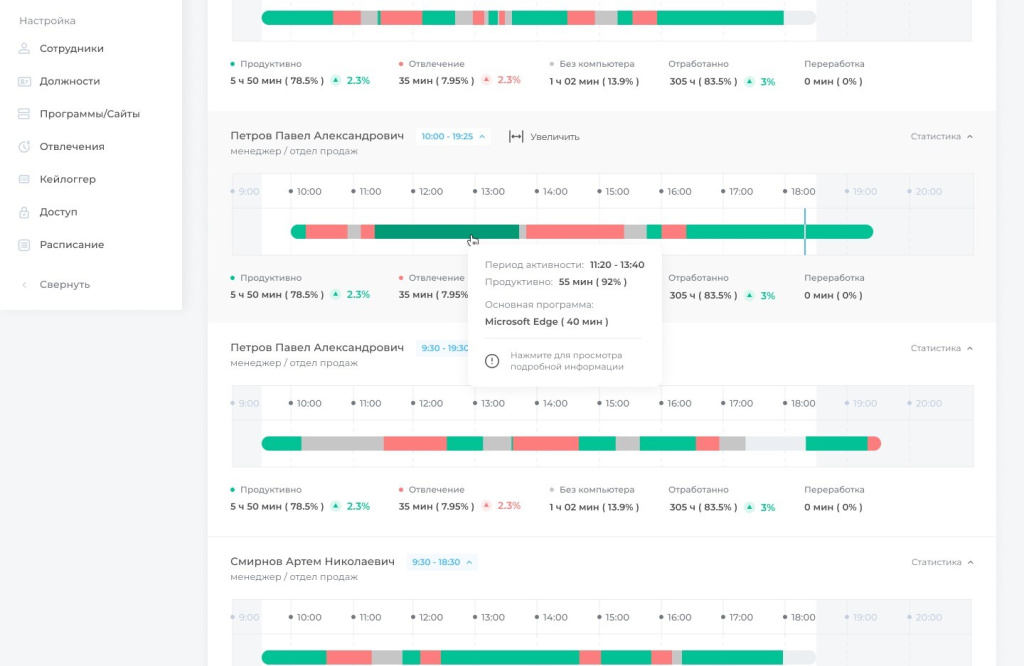Image resolution: width=1024 pixels, height=666 pixels.
Task: Click the dark green 11:20-13:40 activity segment
Action: click(x=447, y=232)
